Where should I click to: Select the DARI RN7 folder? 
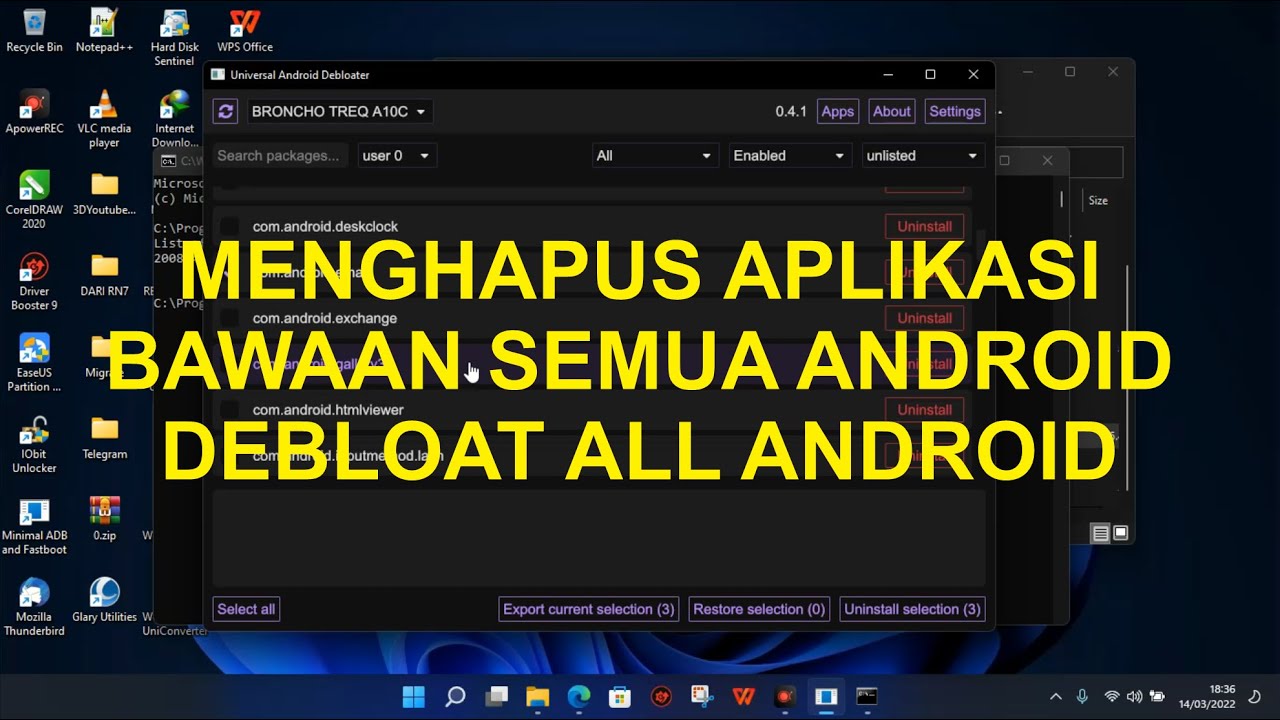104,275
